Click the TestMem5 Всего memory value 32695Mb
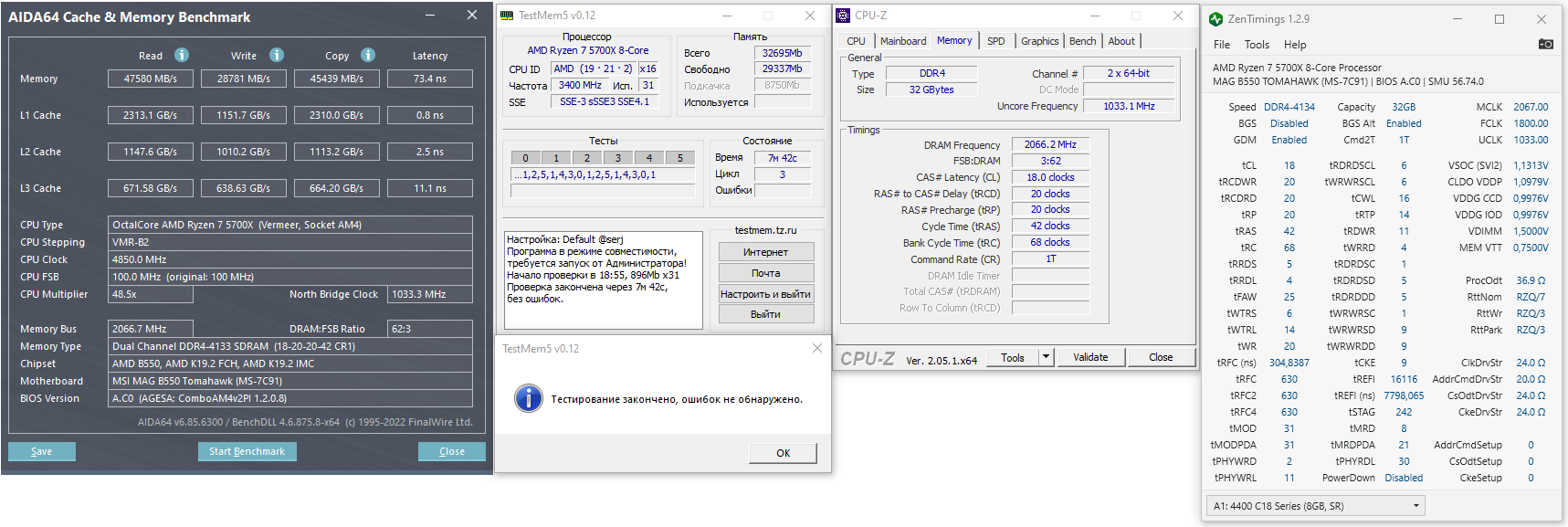Viewport: 1568px width, 527px height. click(x=783, y=53)
